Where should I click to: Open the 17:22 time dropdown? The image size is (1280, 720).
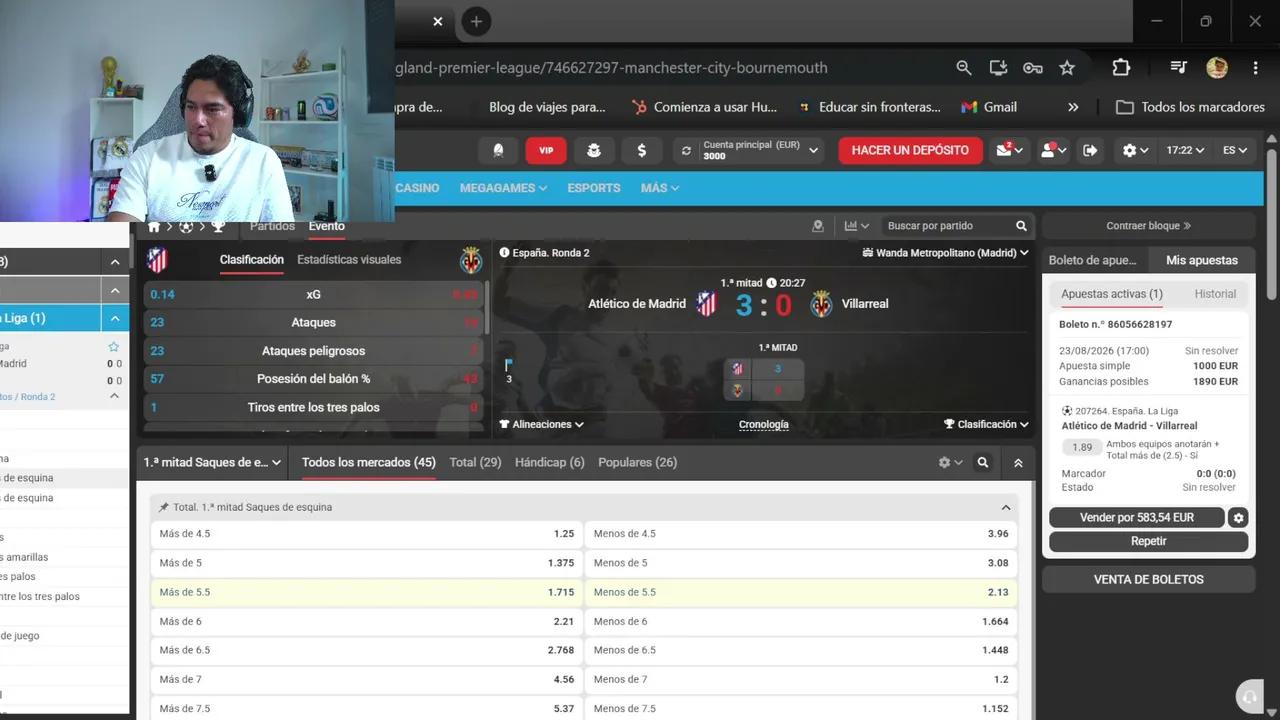[1185, 150]
